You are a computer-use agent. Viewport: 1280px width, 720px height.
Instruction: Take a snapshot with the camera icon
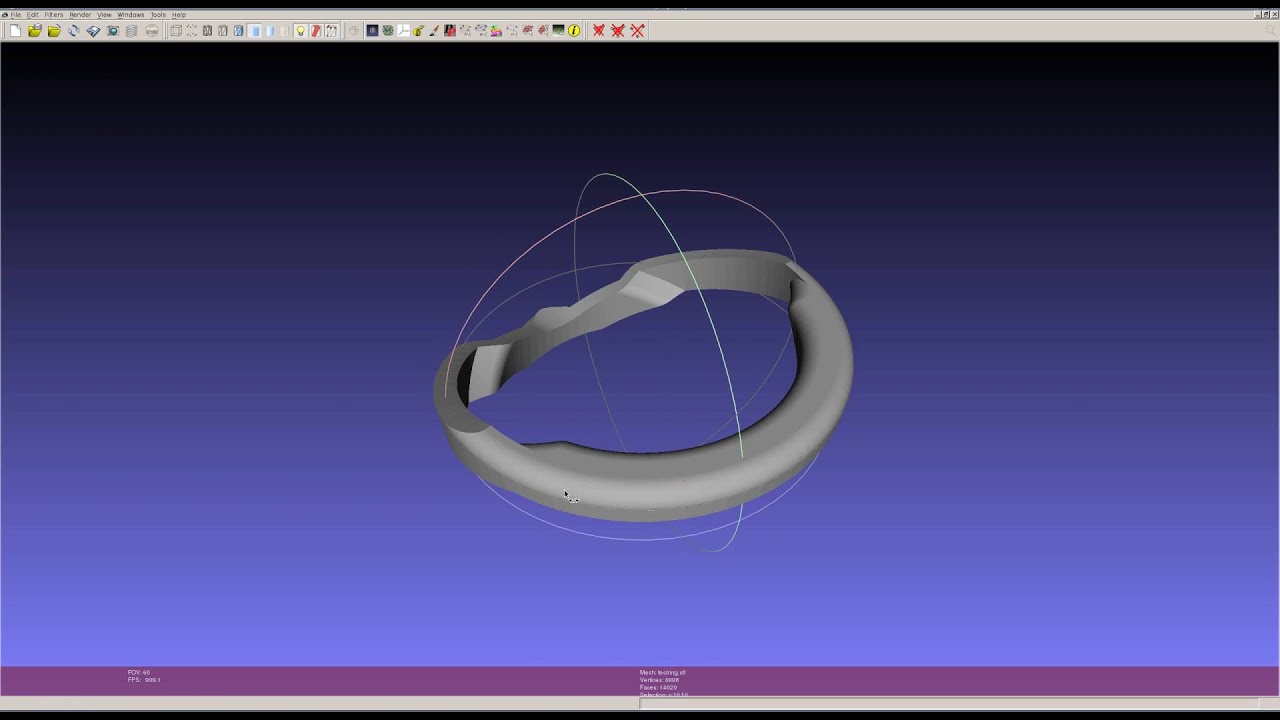point(113,31)
